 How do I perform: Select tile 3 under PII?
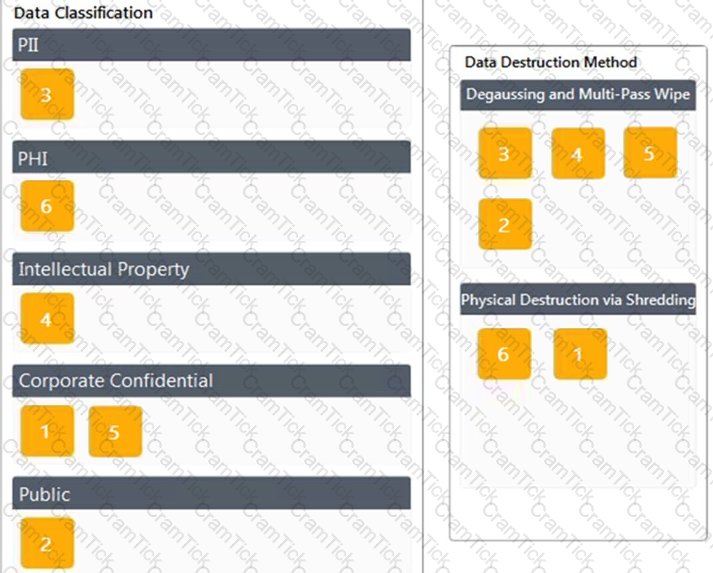[x=47, y=94]
